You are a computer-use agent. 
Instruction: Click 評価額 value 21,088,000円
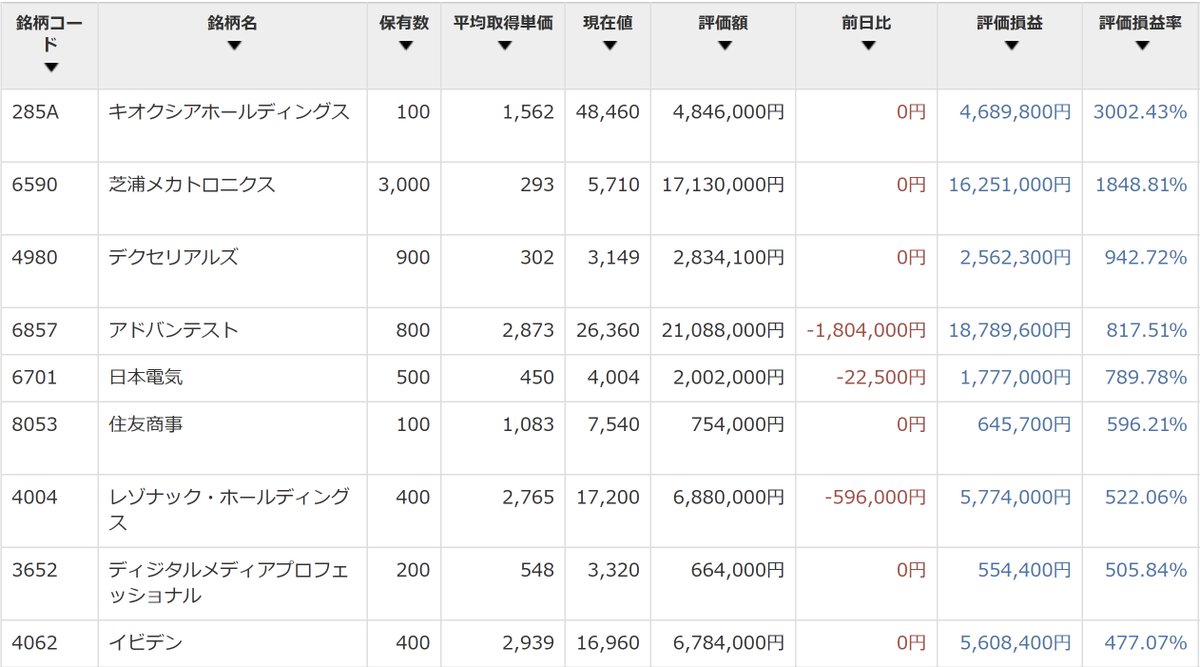click(723, 330)
